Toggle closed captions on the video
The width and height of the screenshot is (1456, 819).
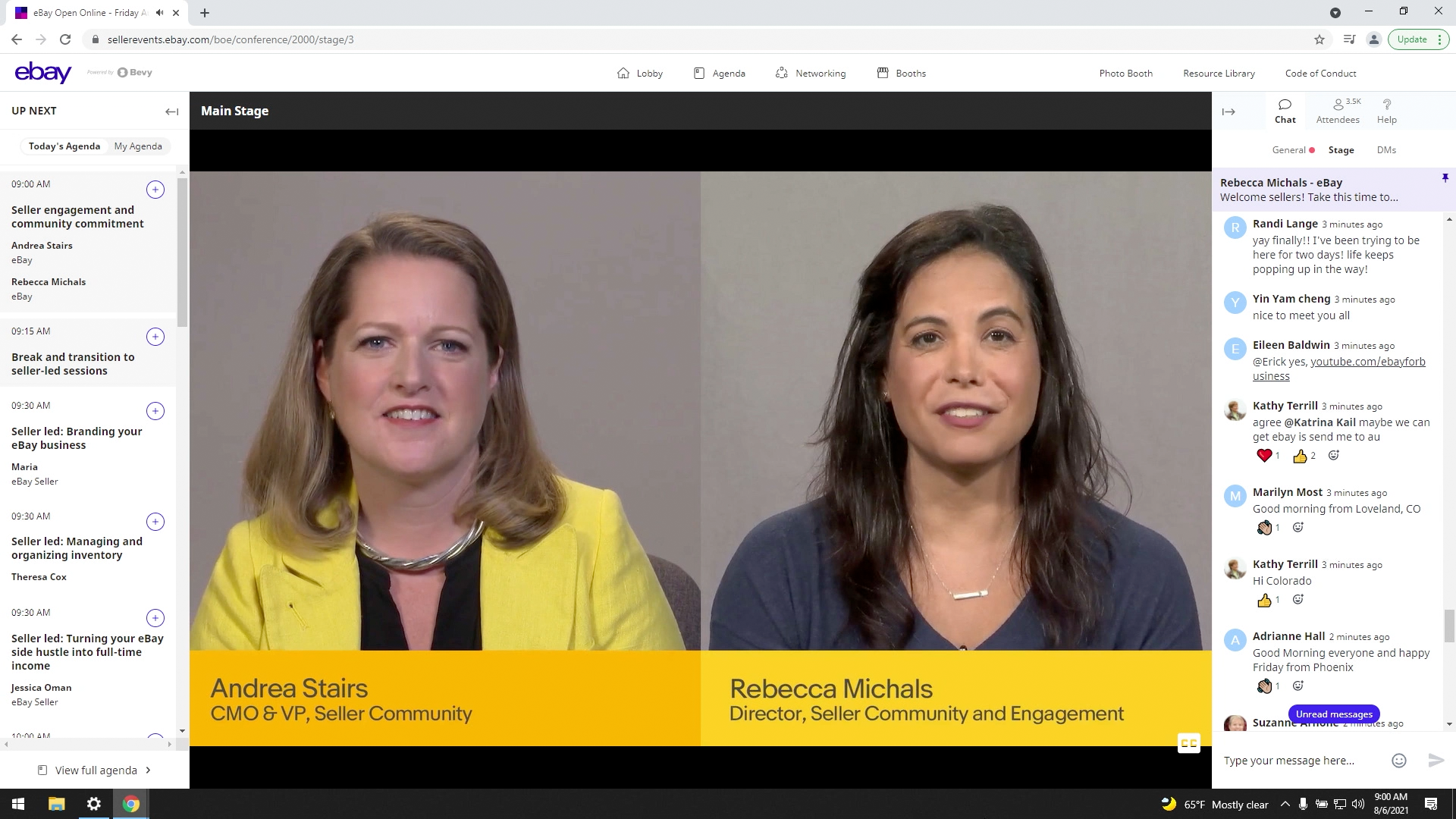point(1188,743)
